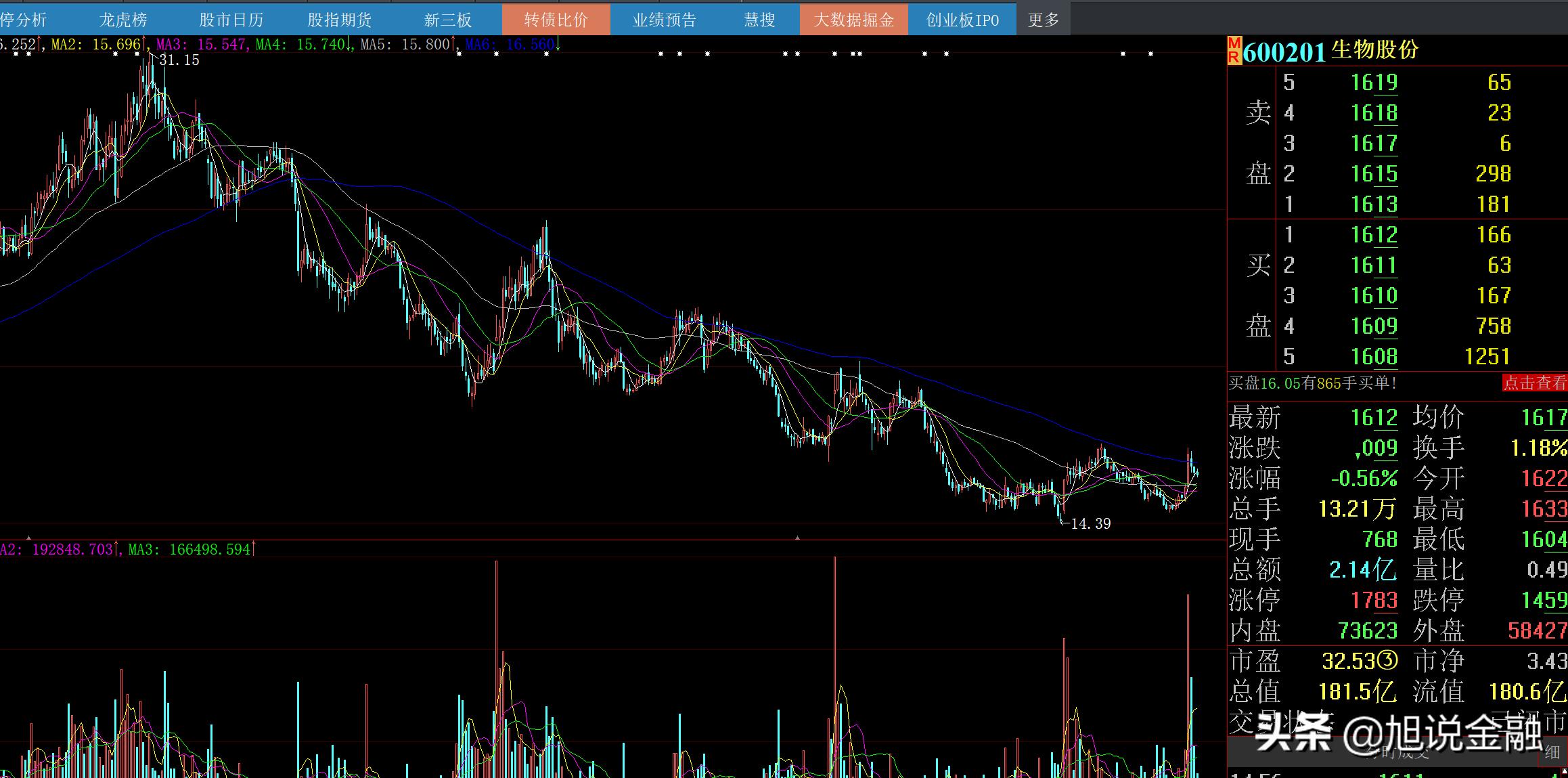
Task: Click the circled 3 icon next to 市盈 value
Action: [1388, 660]
